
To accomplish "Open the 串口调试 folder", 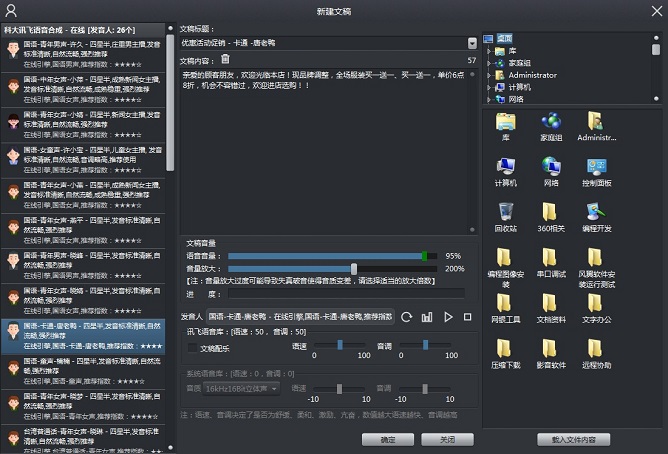I will click(551, 263).
